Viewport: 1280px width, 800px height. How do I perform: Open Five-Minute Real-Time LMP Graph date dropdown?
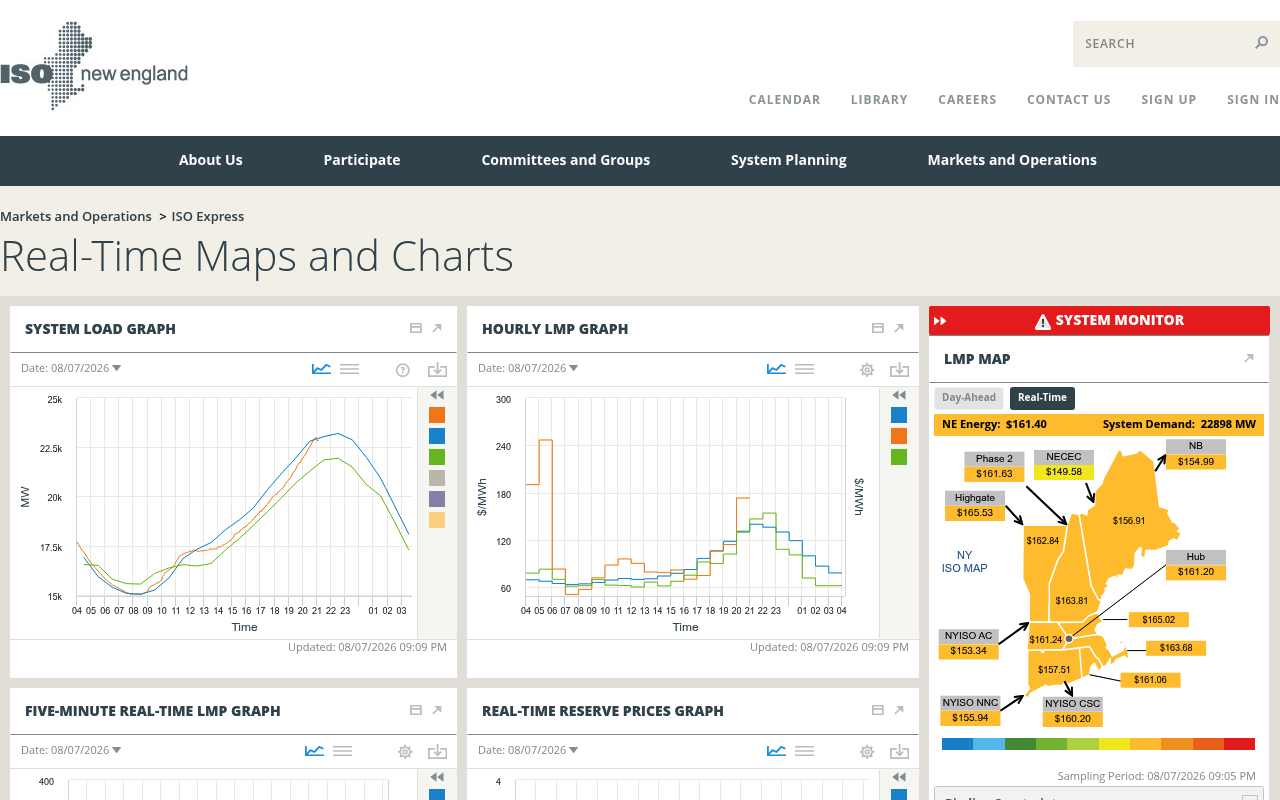pyautogui.click(x=71, y=750)
